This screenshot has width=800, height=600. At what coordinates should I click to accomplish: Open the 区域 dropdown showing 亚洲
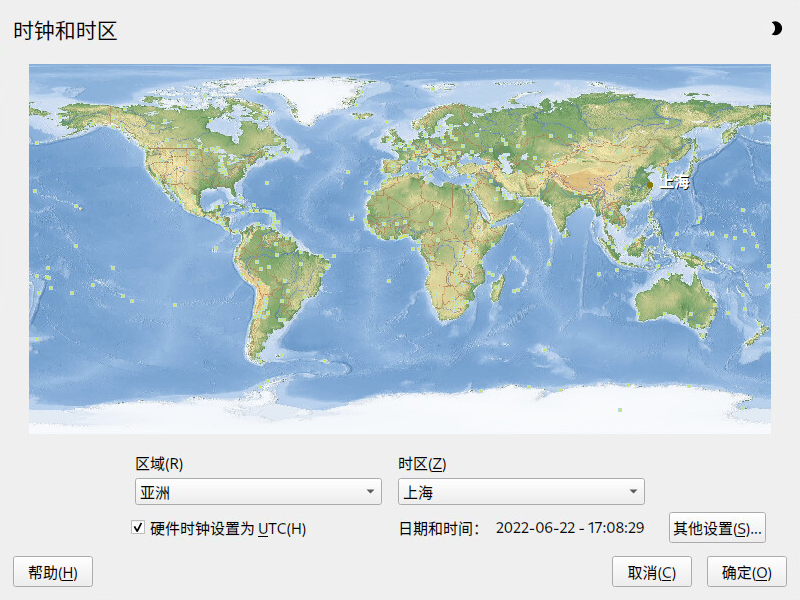pos(258,492)
